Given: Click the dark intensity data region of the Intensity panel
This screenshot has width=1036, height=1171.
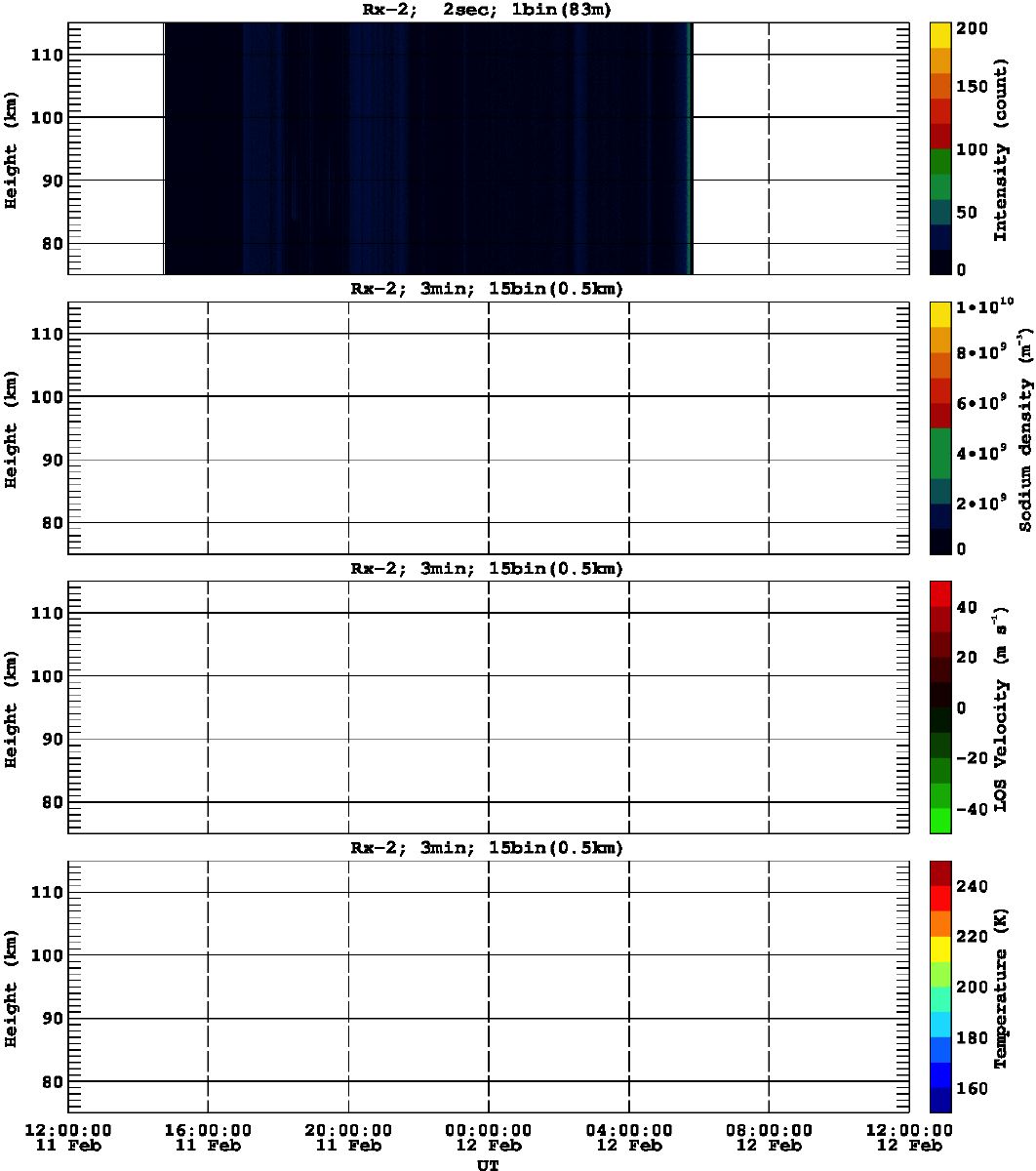Looking at the screenshot, I should pos(427,148).
